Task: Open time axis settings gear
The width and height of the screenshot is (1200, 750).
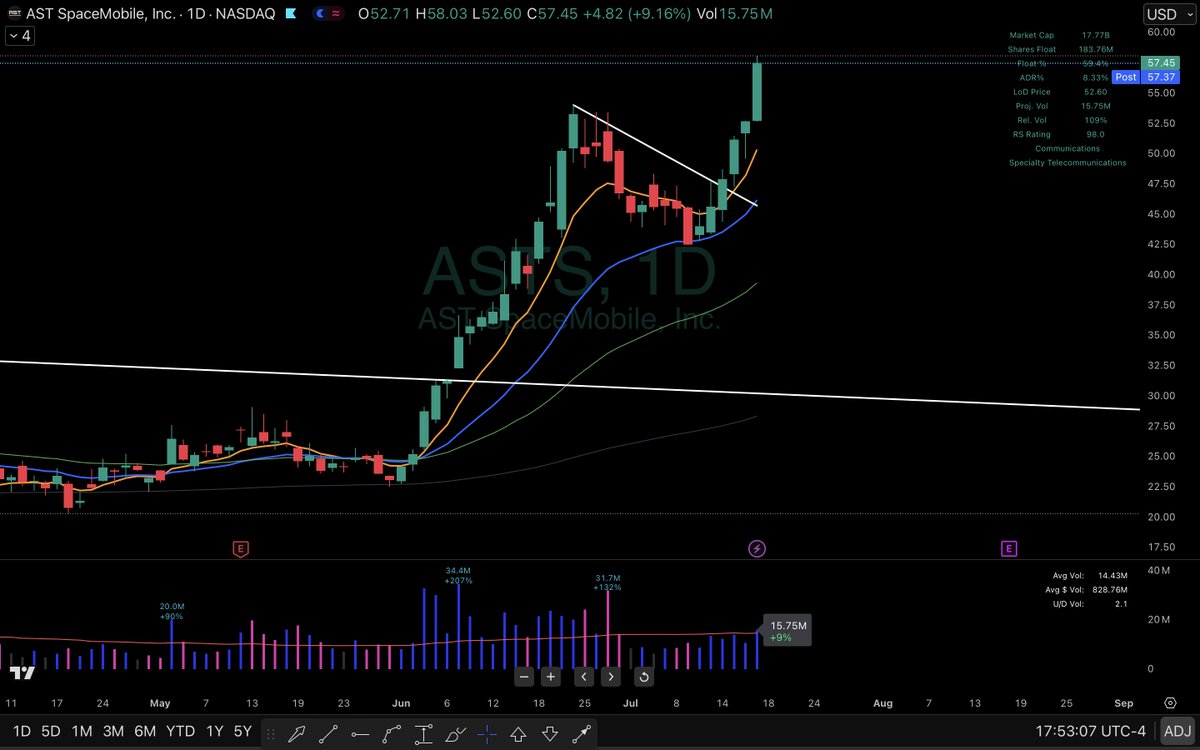Action: click(x=1170, y=703)
